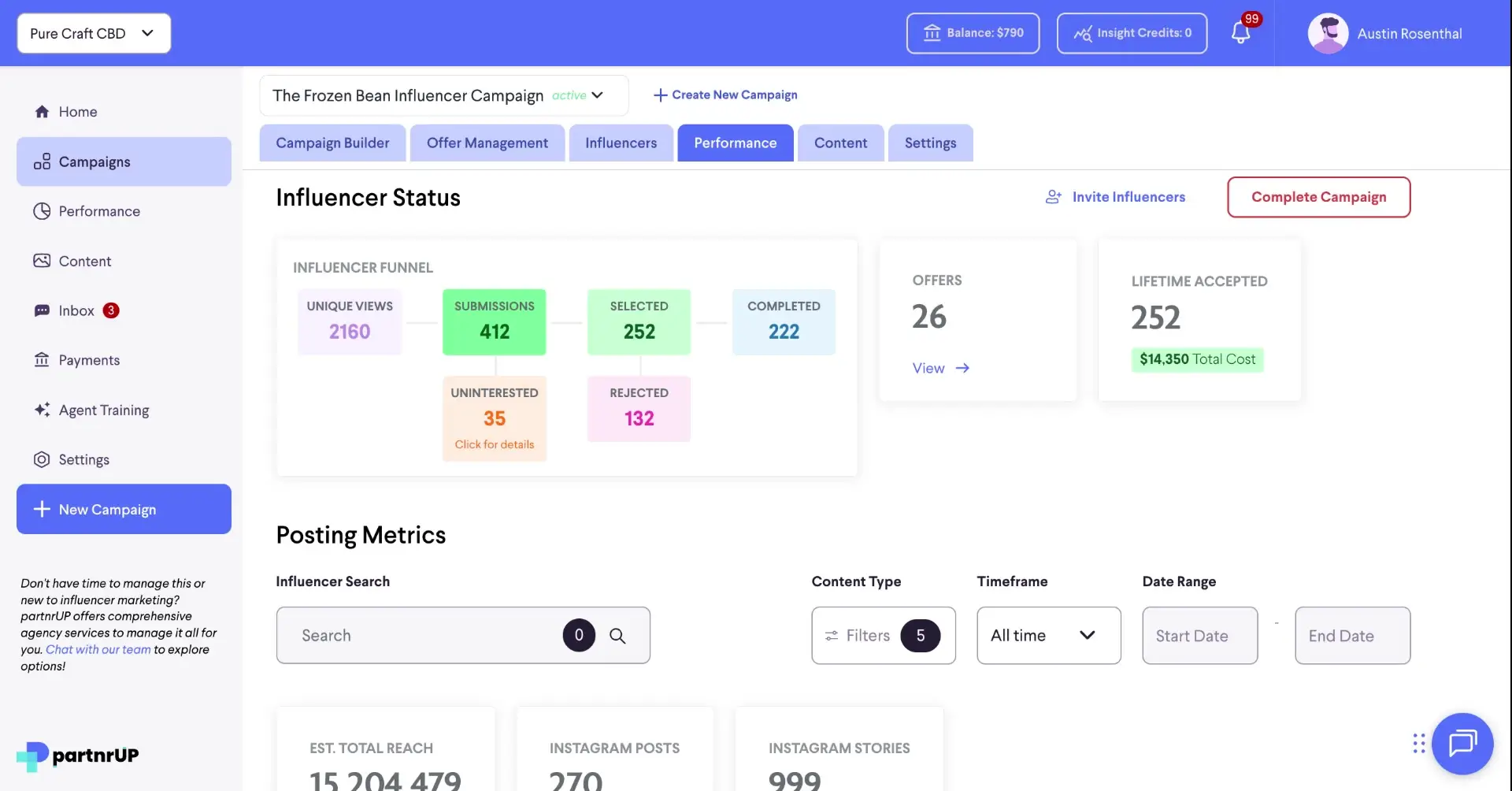Select the Agent Training sparkles icon
This screenshot has width=1512, height=791.
(x=43, y=410)
